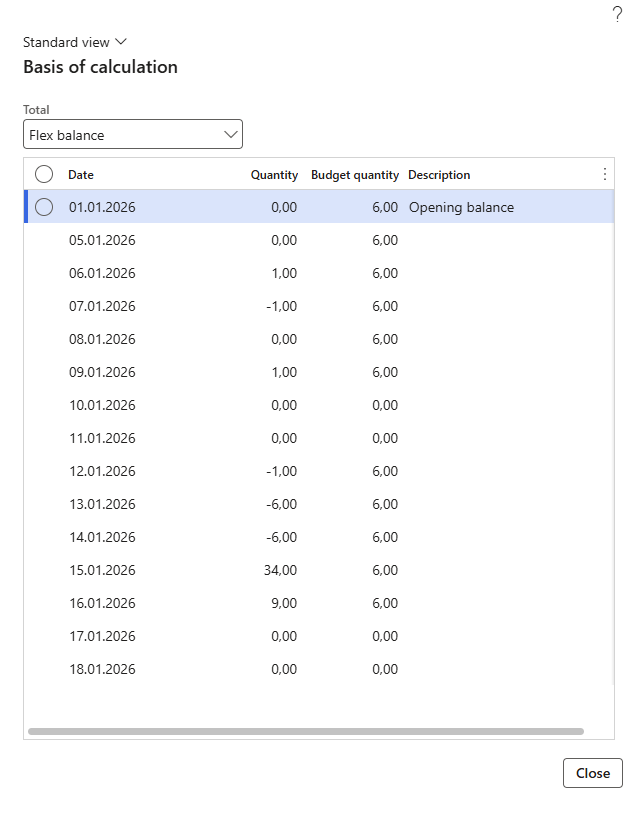Select budget quantity for 10.01.2026
The width and height of the screenshot is (641, 814).
(384, 405)
